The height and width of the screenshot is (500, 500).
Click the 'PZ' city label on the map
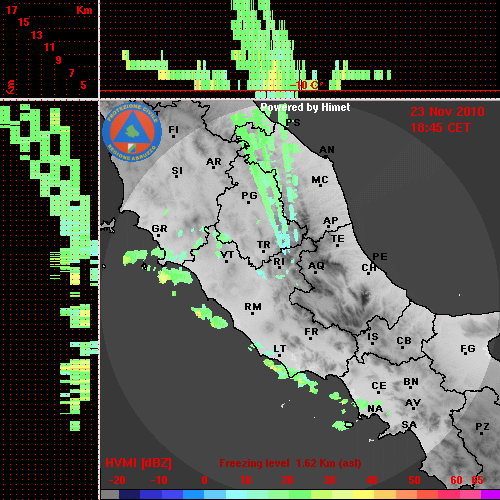(482, 426)
